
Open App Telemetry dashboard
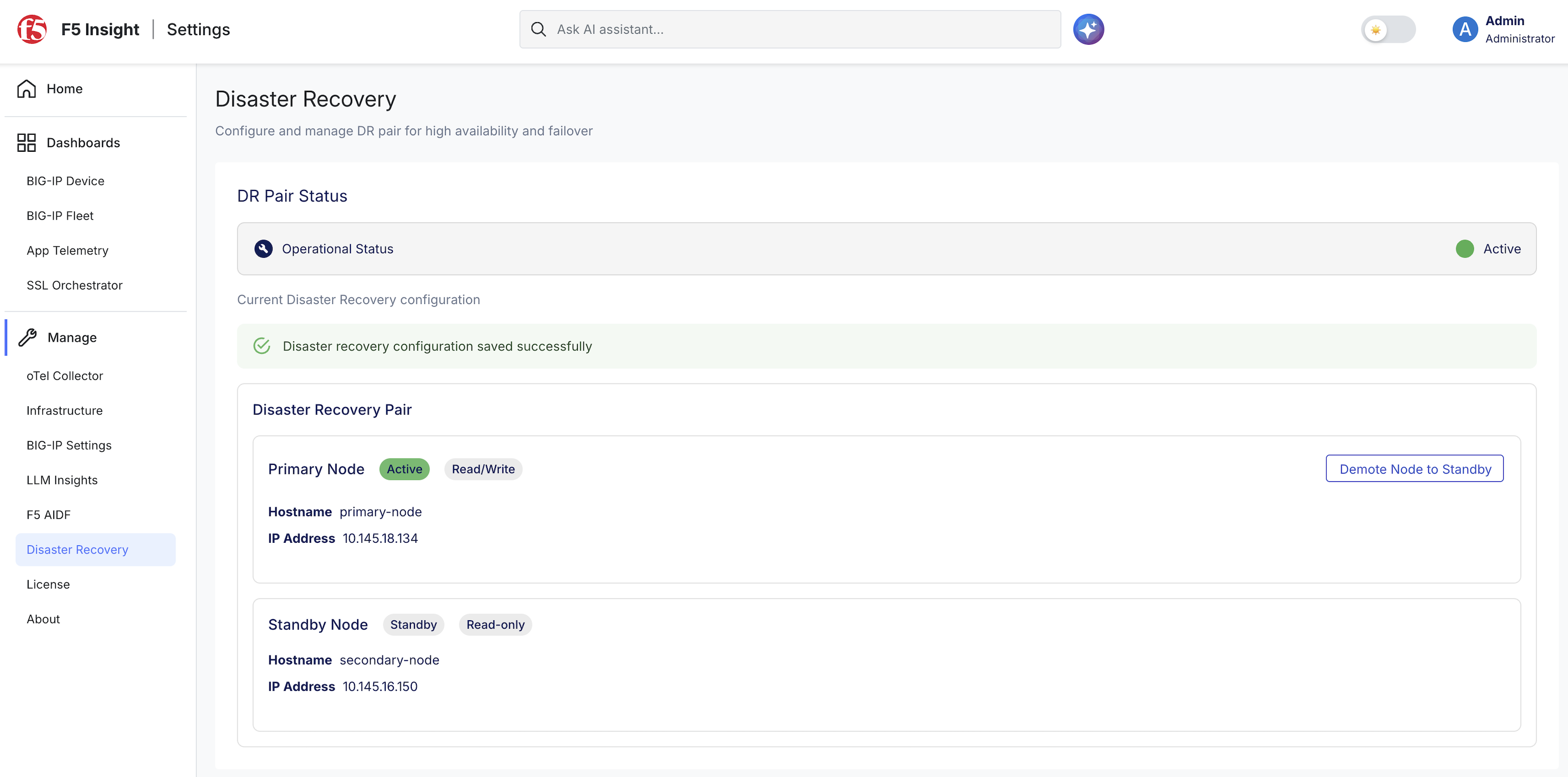click(67, 251)
